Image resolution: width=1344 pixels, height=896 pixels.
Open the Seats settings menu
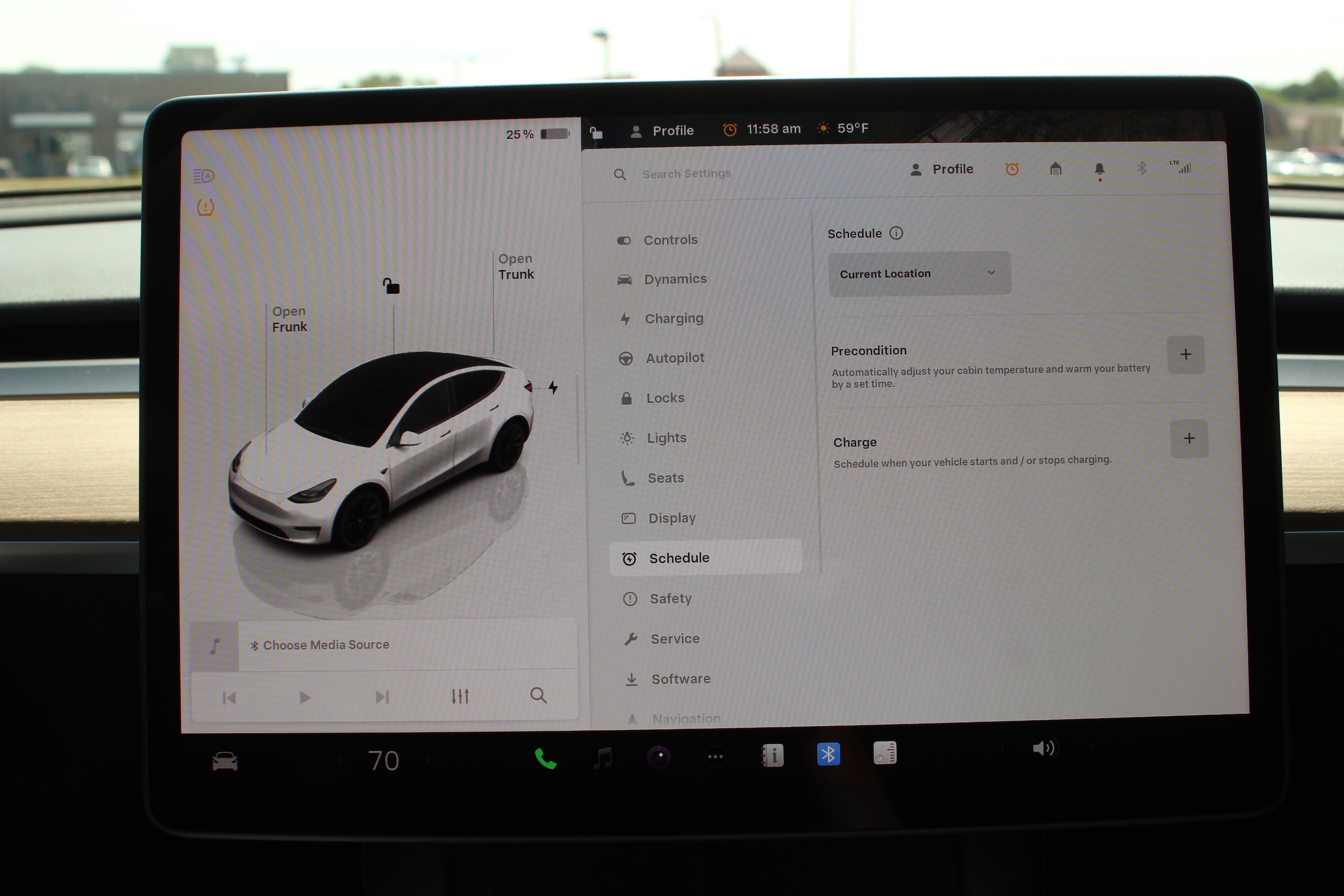[x=653, y=478]
